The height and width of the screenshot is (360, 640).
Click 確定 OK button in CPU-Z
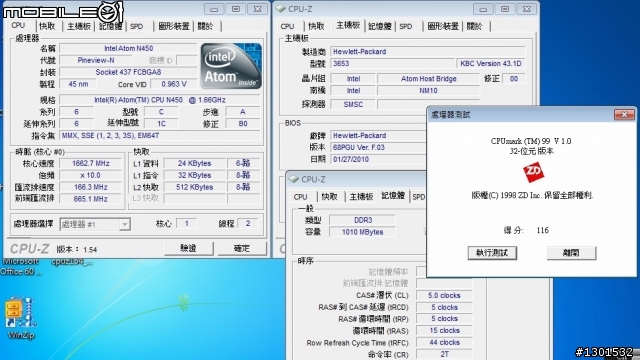click(242, 248)
